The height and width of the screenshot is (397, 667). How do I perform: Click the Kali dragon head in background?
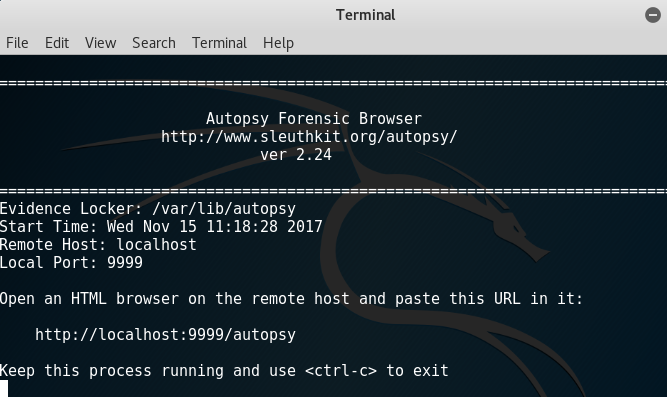tap(517, 232)
